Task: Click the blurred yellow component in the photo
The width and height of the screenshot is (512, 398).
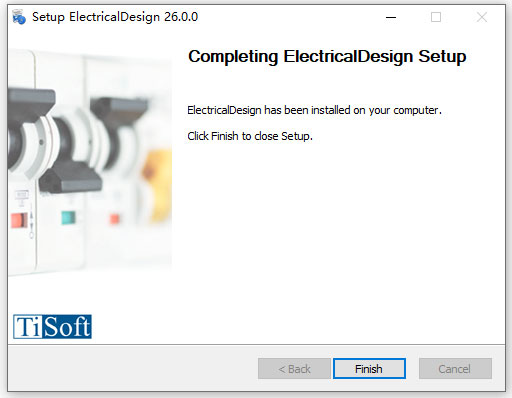Action: [x=157, y=185]
